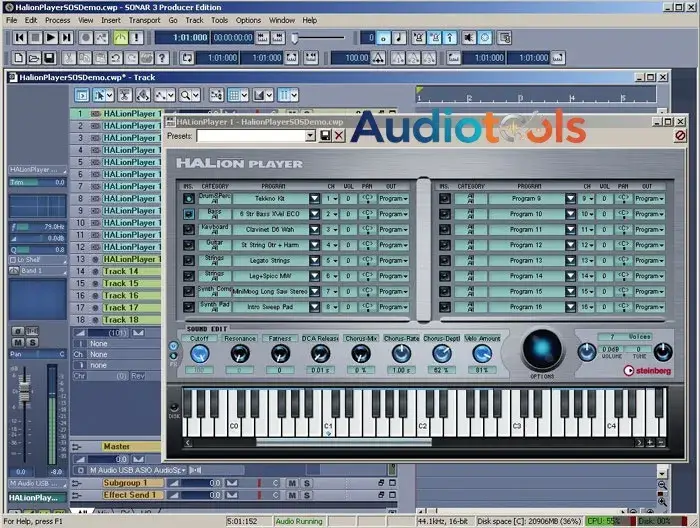Image resolution: width=700 pixels, height=528 pixels.
Task: Mute the Subgroup 1 bus
Action: pos(292,483)
